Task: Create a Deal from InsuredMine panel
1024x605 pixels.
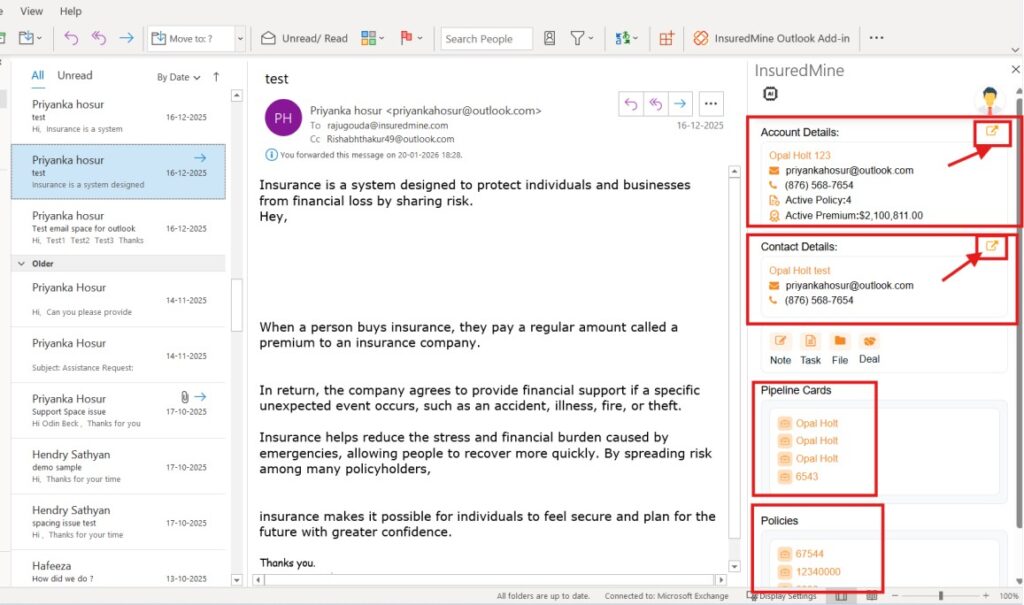Action: click(869, 342)
